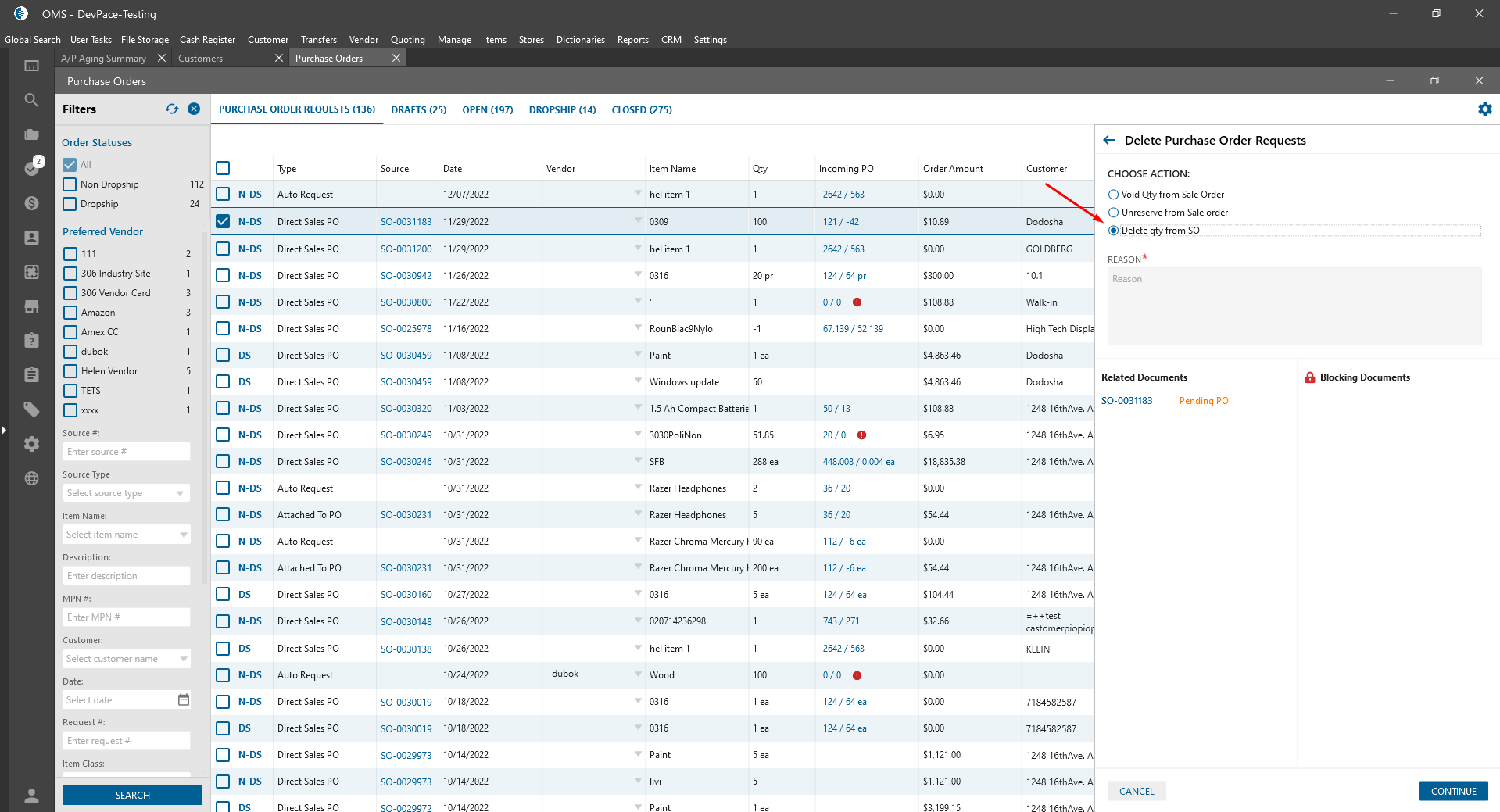The height and width of the screenshot is (812, 1500).
Task: Click the dollar sign icon in the sidebar
Action: [x=31, y=203]
